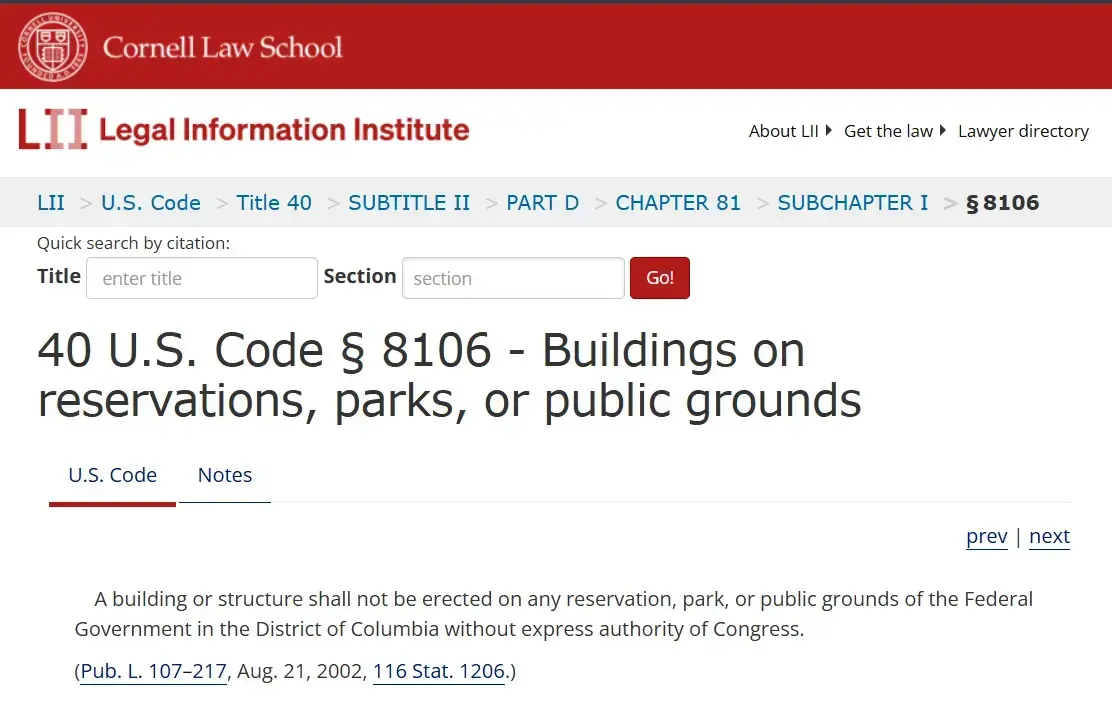This screenshot has width=1112, height=703.
Task: Expand the About LII dropdown arrow
Action: pos(828,131)
